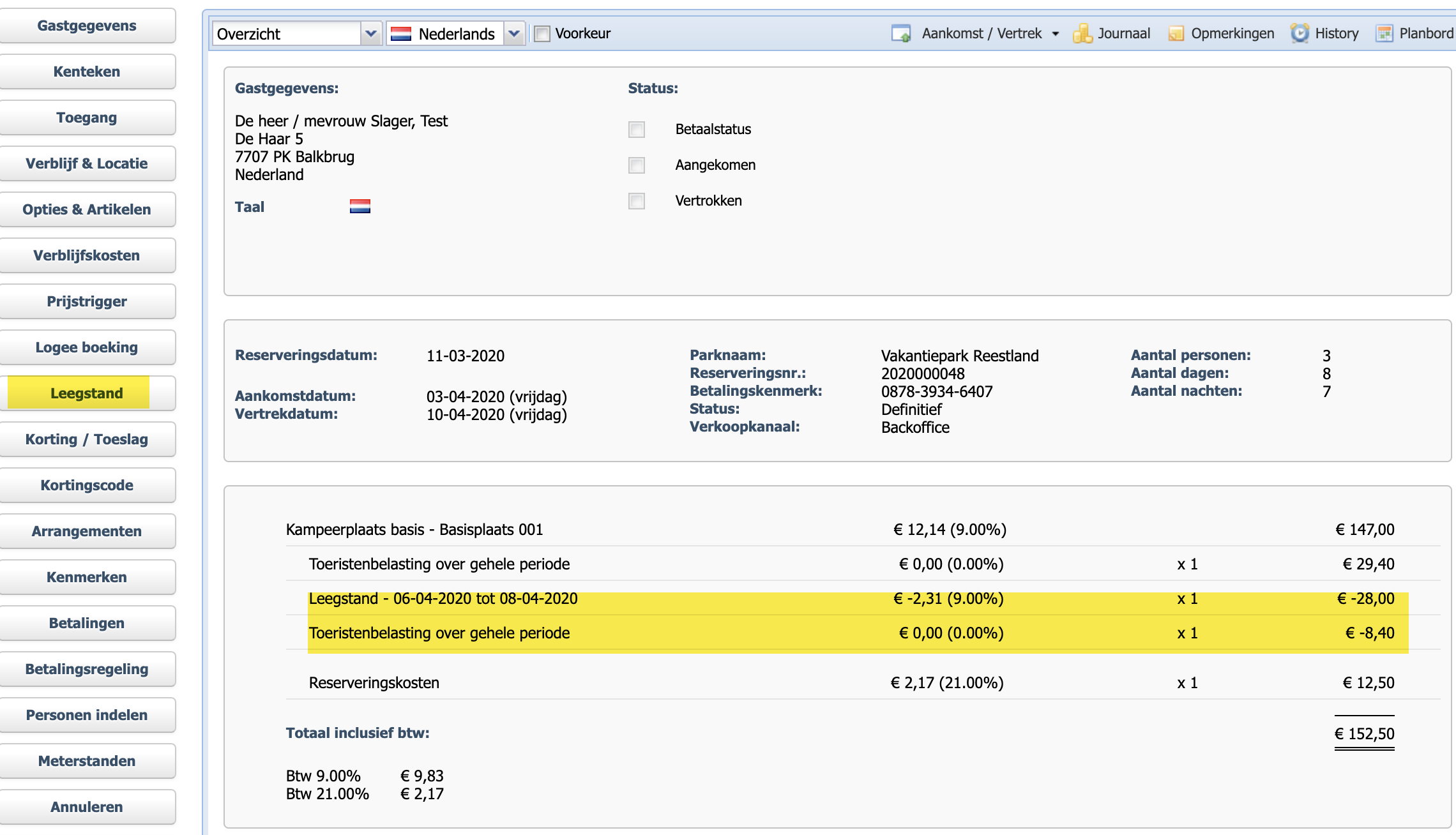Viewport: 1456px width, 835px height.
Task: Click the Reserveringskosten line
Action: [863, 682]
